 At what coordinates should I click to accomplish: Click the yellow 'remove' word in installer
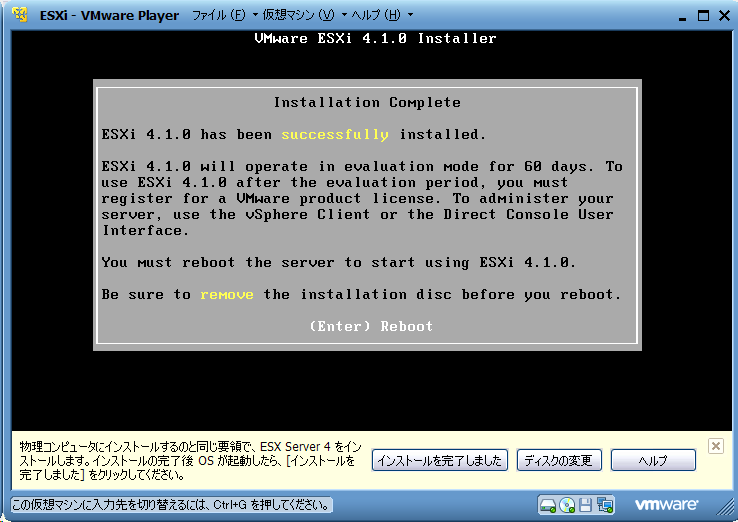227,295
